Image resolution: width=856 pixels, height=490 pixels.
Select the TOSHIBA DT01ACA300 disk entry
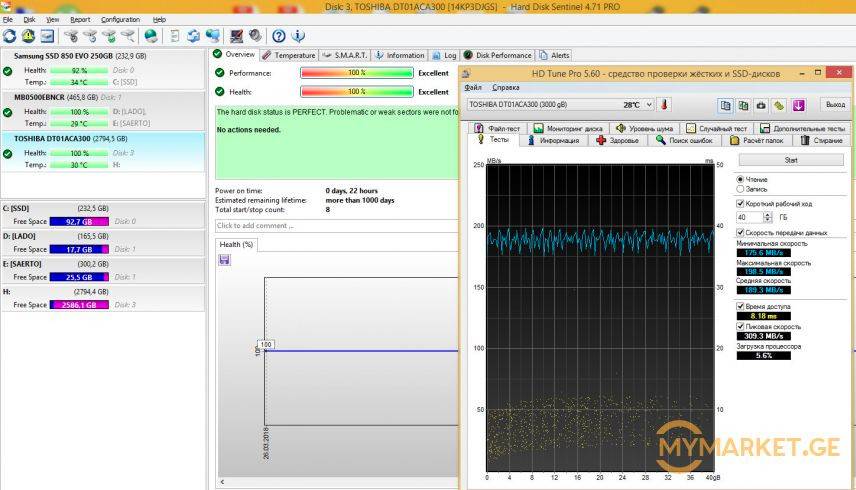click(x=103, y=152)
